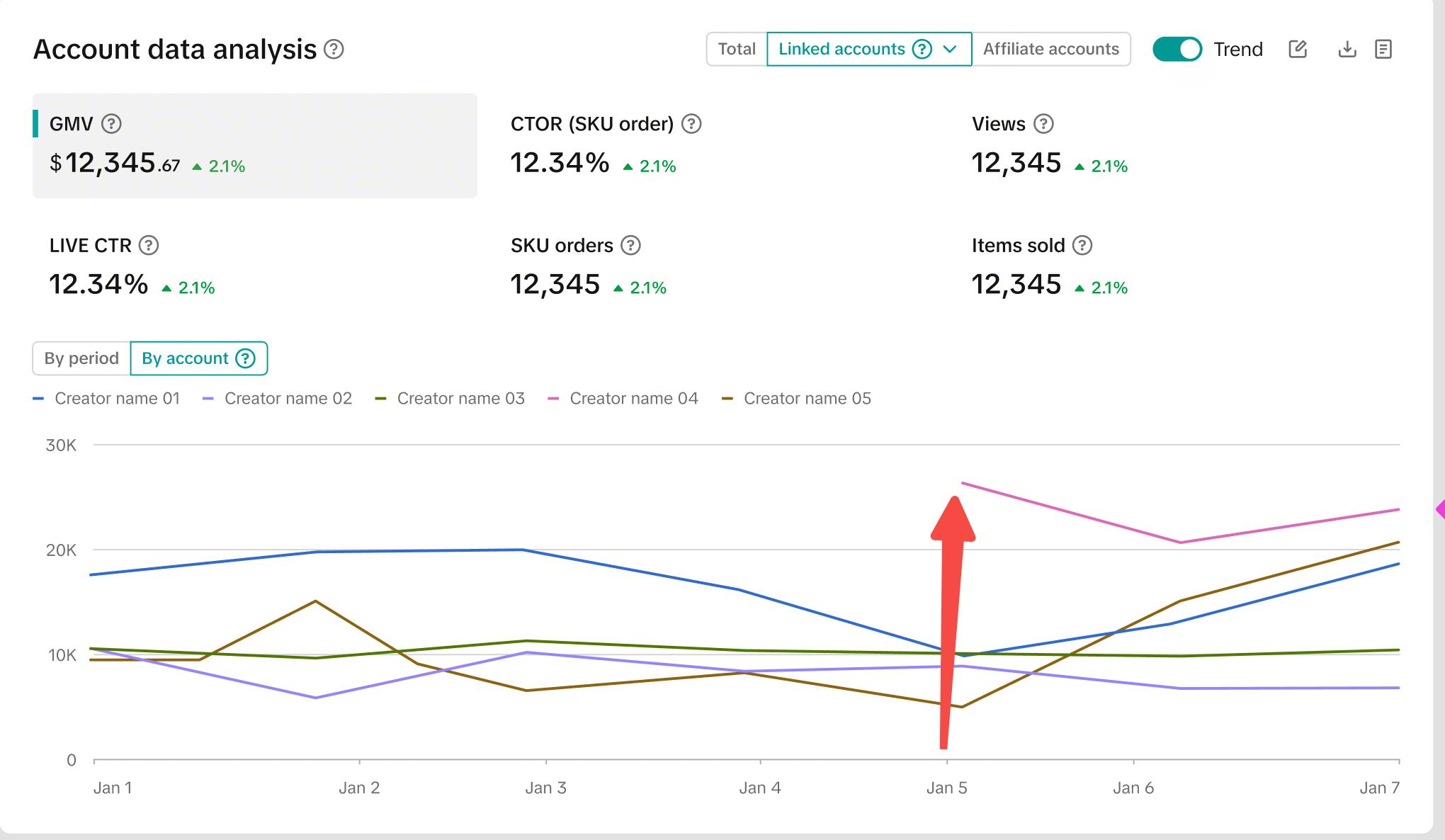The height and width of the screenshot is (840, 1445).
Task: Click help icon beside SKU orders
Action: (x=630, y=246)
